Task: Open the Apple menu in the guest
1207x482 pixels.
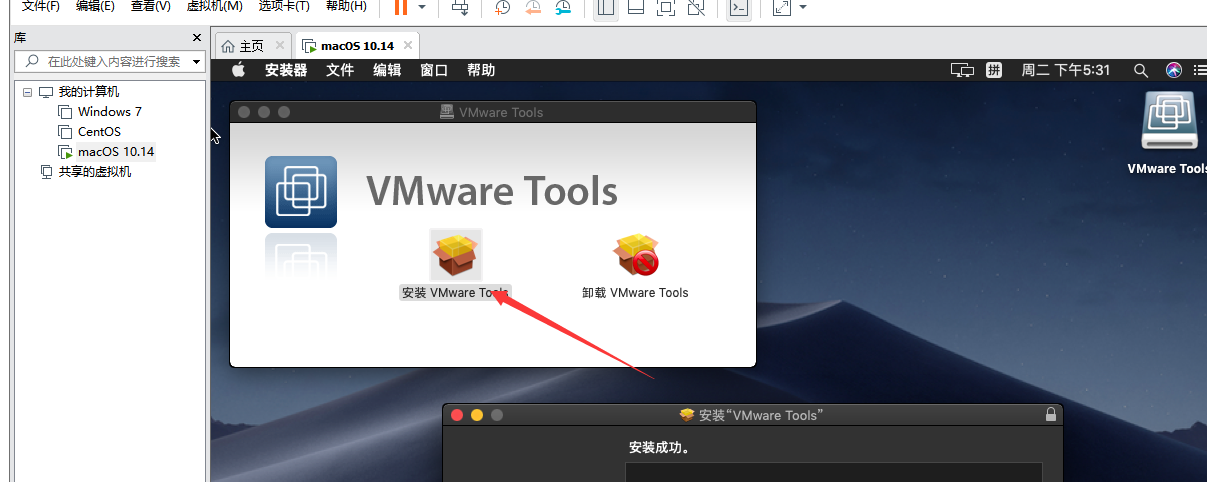Action: pyautogui.click(x=239, y=70)
